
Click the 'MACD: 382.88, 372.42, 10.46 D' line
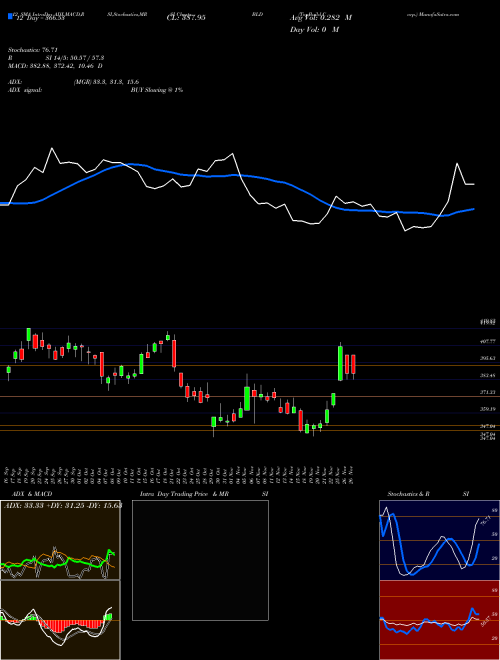coord(55,66)
